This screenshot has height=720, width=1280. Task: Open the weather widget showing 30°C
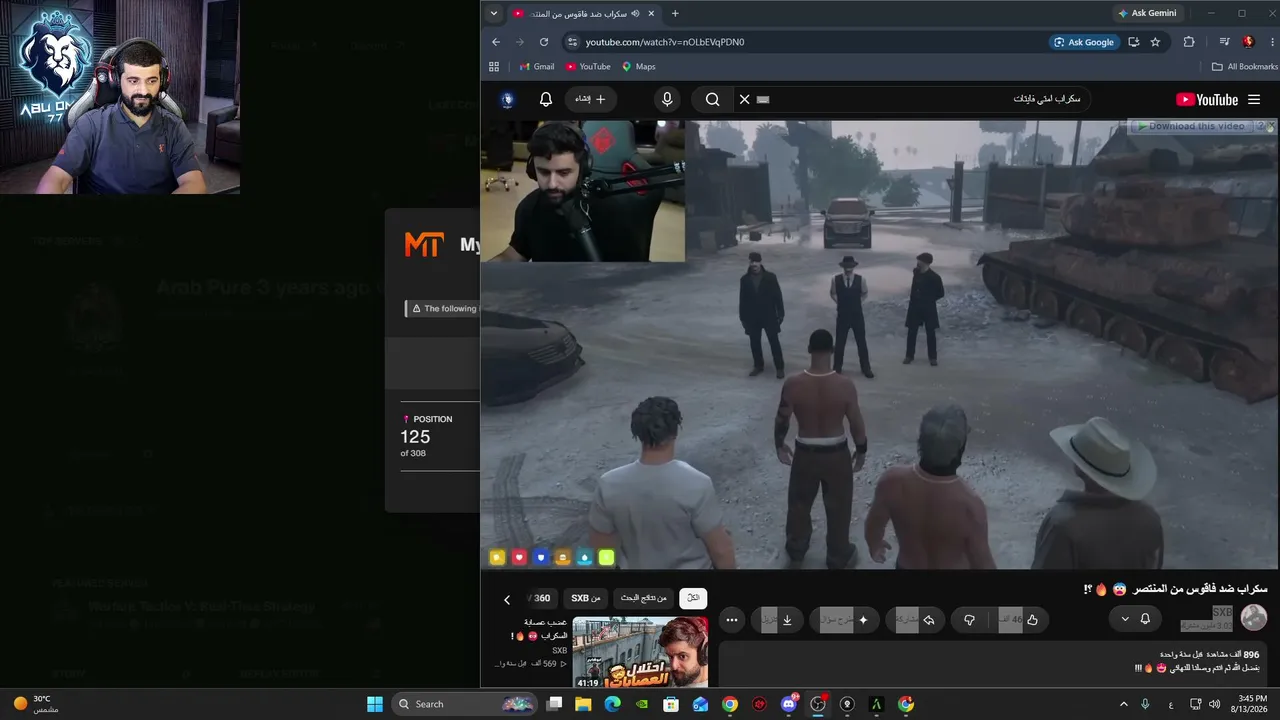(x=35, y=704)
